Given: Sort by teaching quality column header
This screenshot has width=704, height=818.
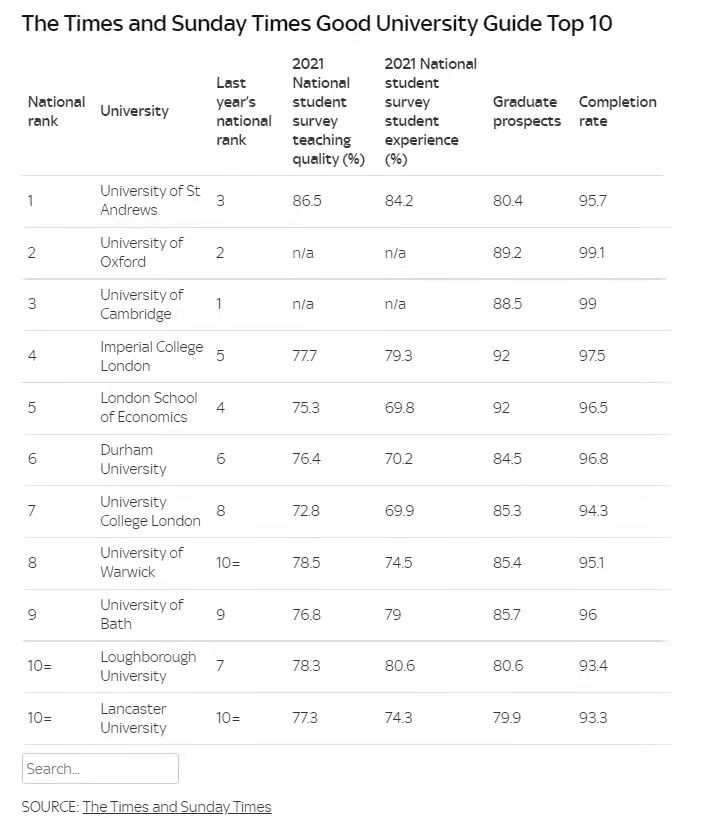Looking at the screenshot, I should (328, 111).
